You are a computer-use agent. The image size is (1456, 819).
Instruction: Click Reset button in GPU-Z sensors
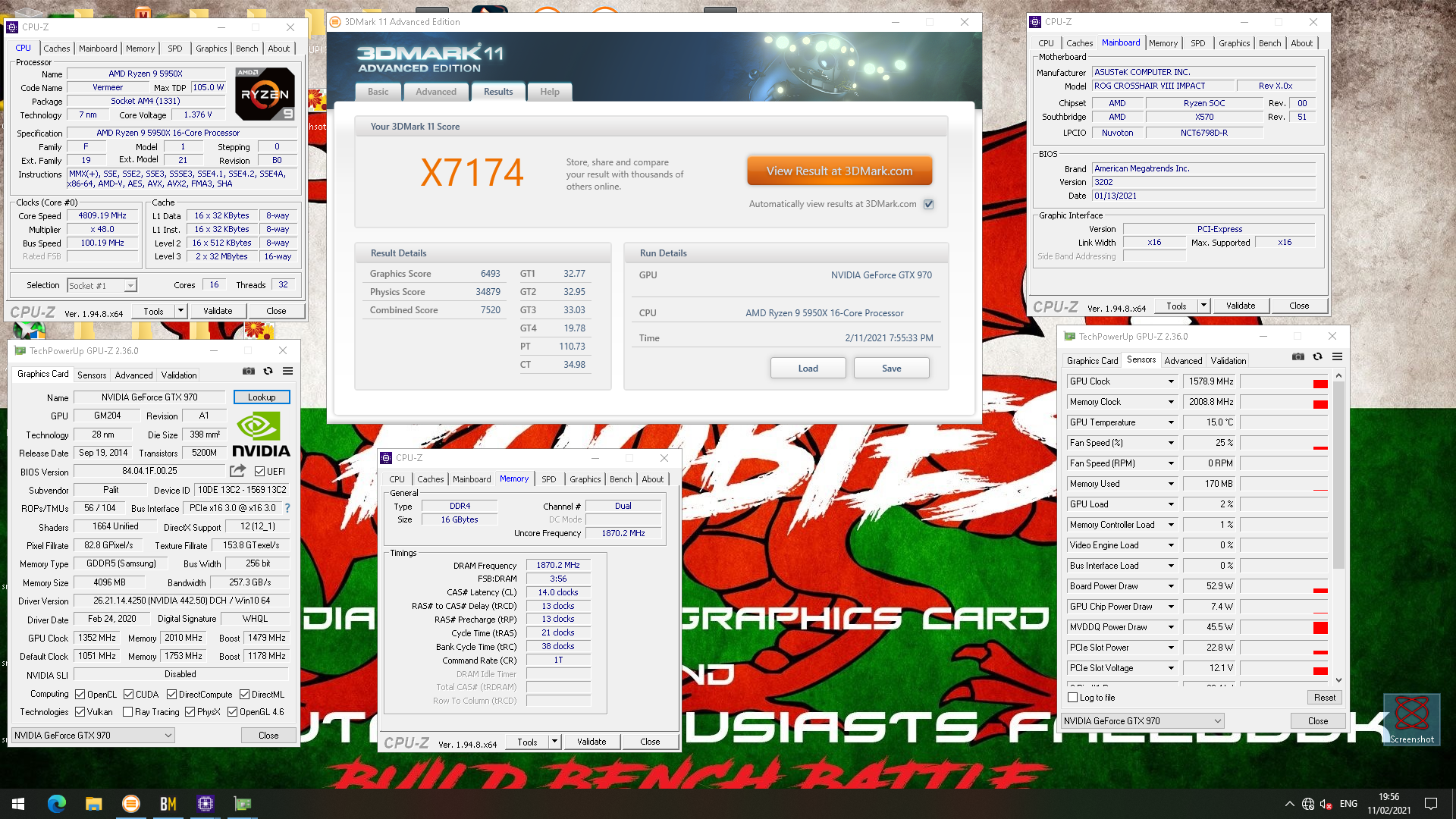tap(1325, 698)
